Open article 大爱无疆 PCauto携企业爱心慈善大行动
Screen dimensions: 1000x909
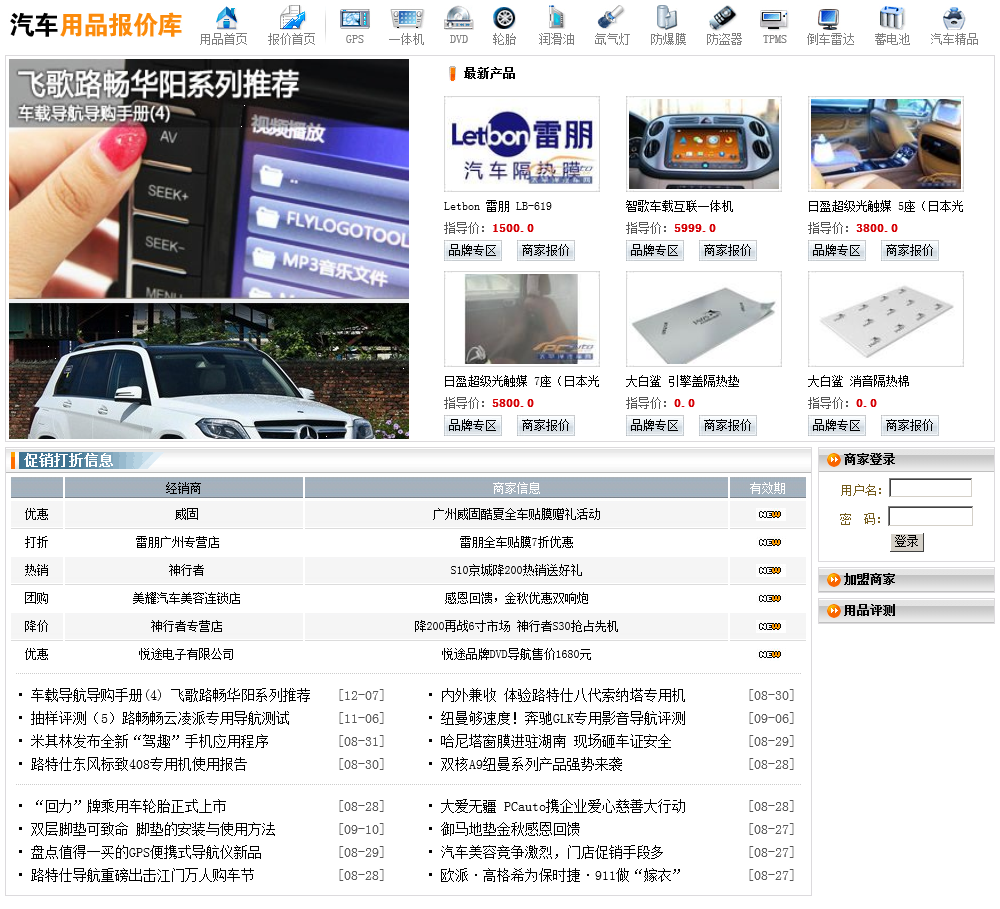click(563, 806)
